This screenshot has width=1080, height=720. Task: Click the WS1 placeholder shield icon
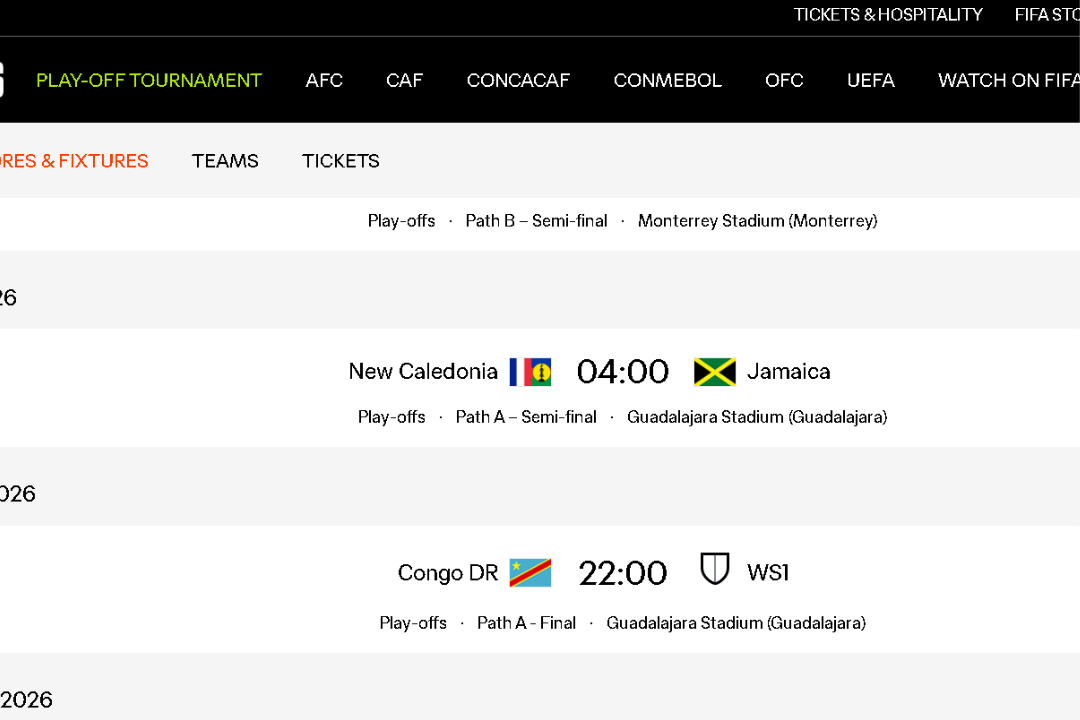coord(714,570)
